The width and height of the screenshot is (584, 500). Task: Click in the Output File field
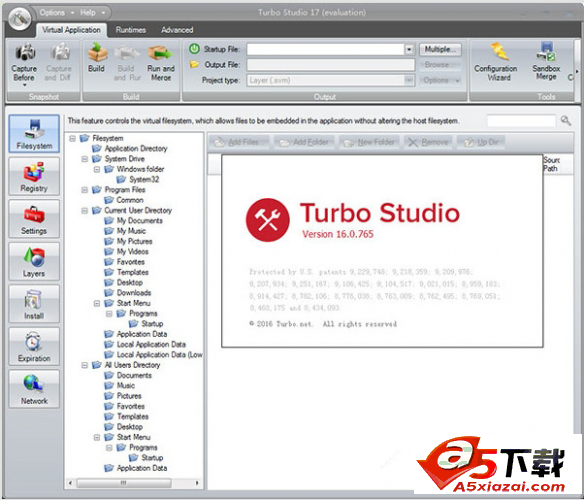coord(330,65)
